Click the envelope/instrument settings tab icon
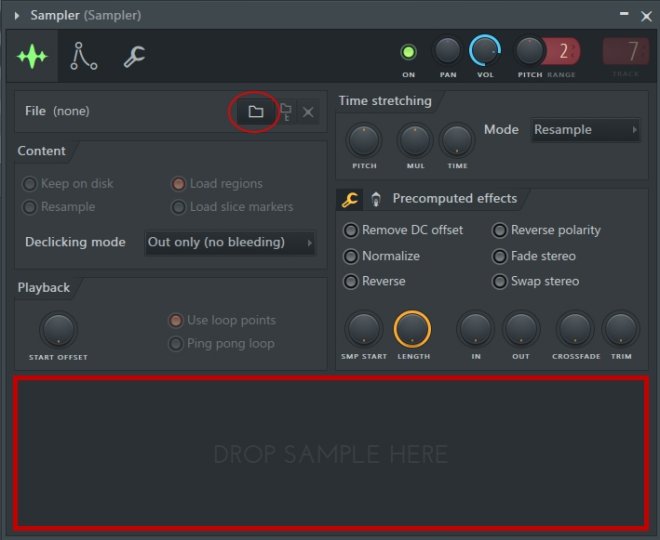The image size is (660, 540). (83, 57)
